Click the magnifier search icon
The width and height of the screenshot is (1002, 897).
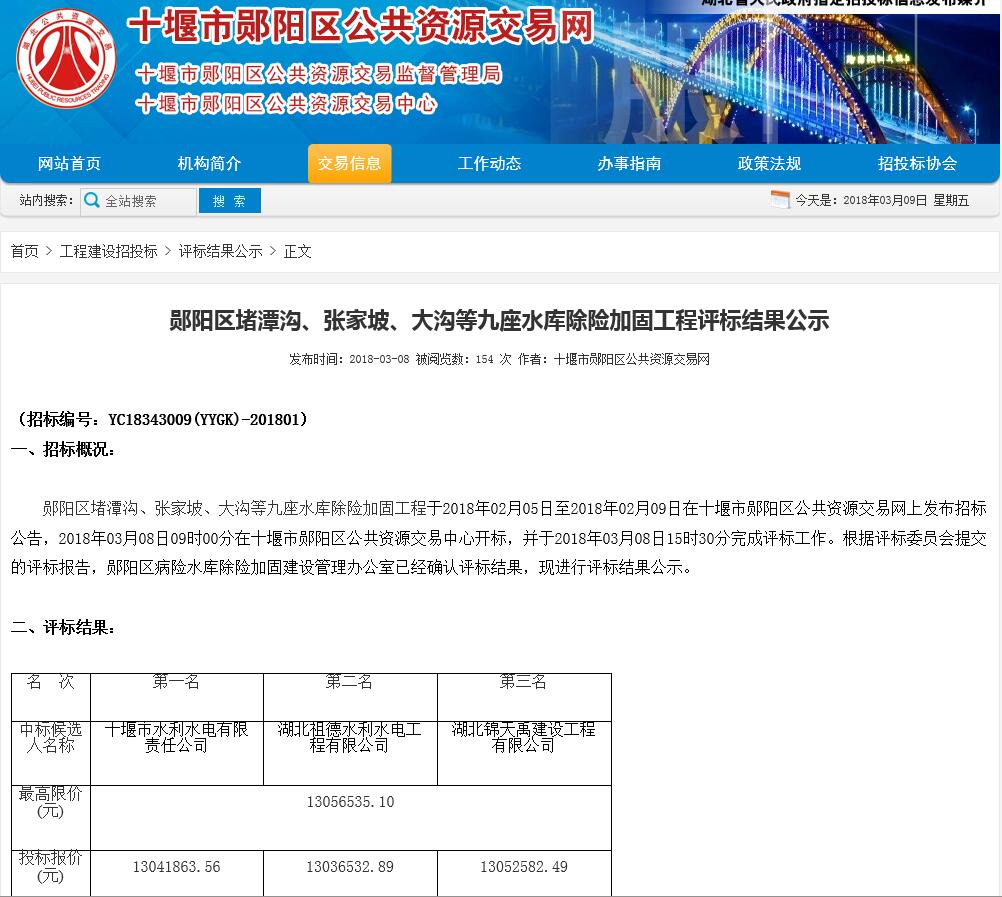pos(92,200)
